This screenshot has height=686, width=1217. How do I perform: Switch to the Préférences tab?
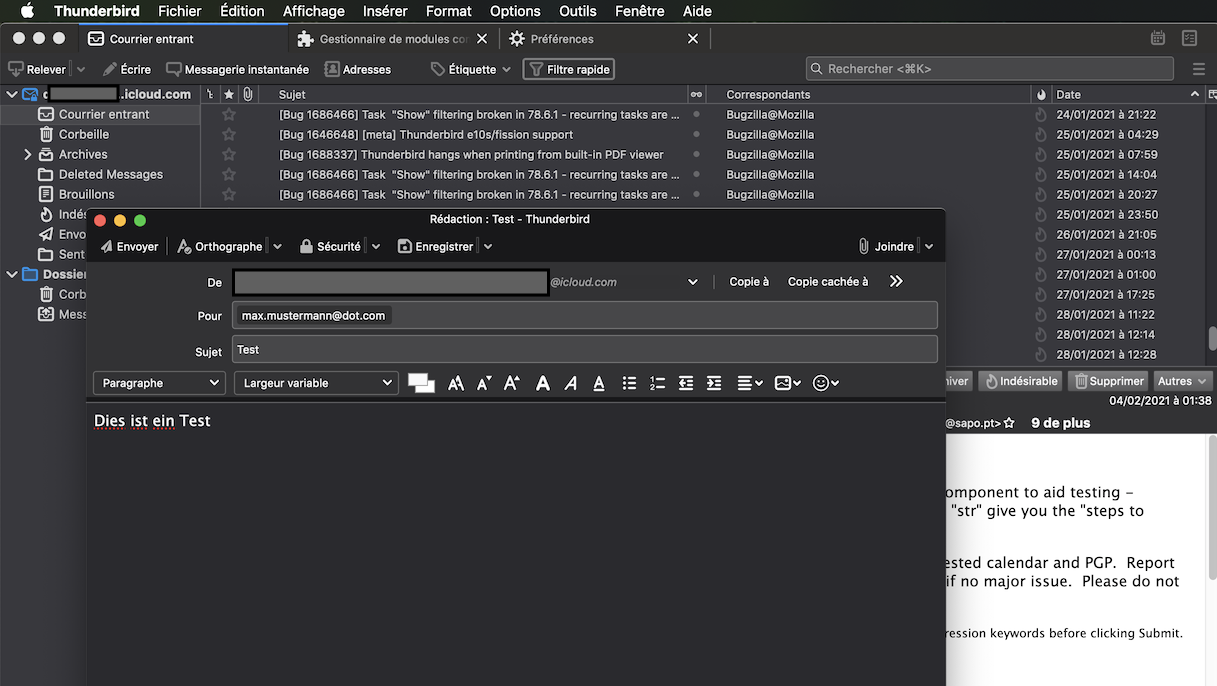tap(562, 39)
